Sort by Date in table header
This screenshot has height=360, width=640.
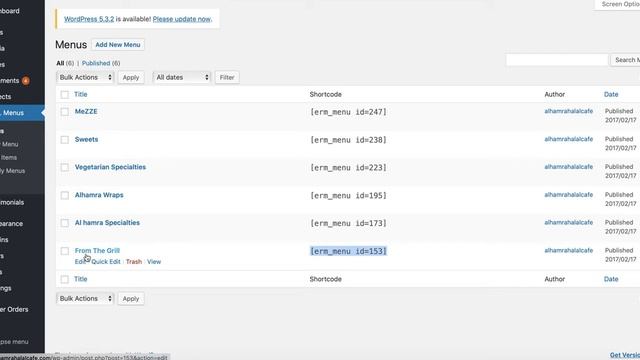tap(611, 94)
